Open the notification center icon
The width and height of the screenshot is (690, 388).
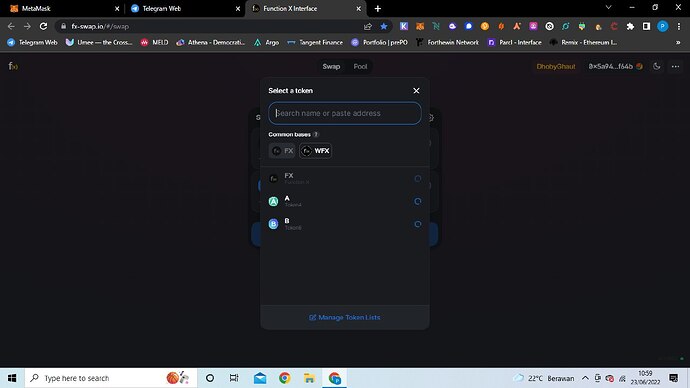tap(673, 378)
